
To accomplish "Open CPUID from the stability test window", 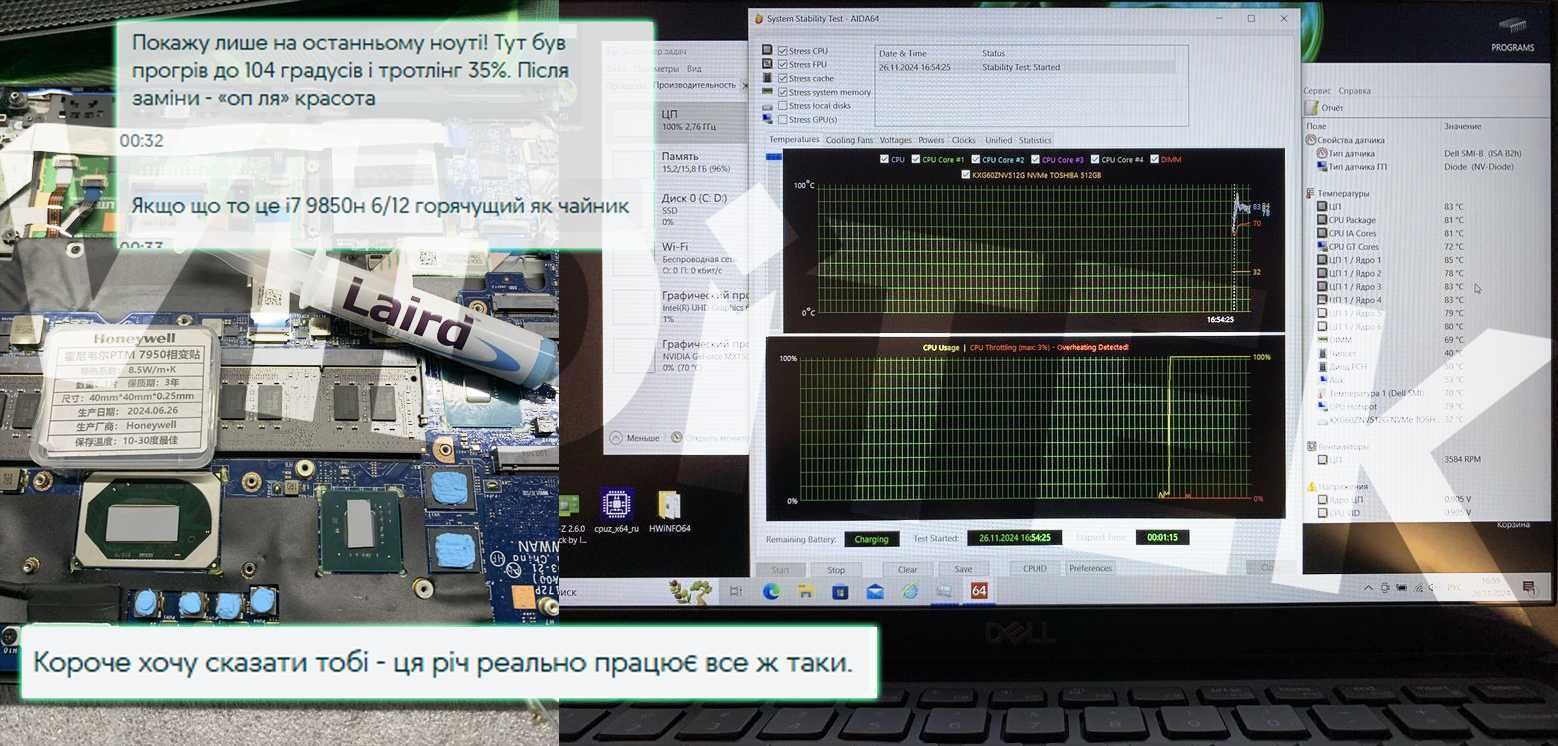I will tap(1034, 568).
